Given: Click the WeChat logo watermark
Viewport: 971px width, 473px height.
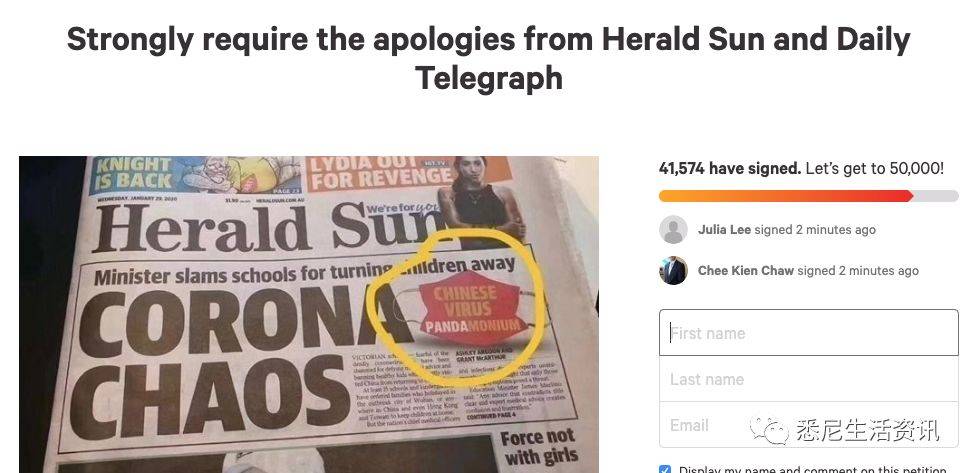Looking at the screenshot, I should point(770,429).
